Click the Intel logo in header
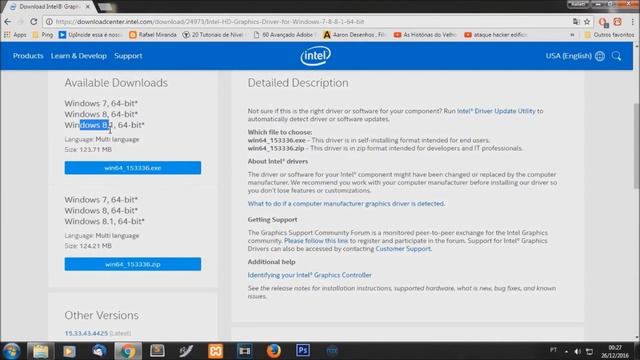 (x=316, y=56)
